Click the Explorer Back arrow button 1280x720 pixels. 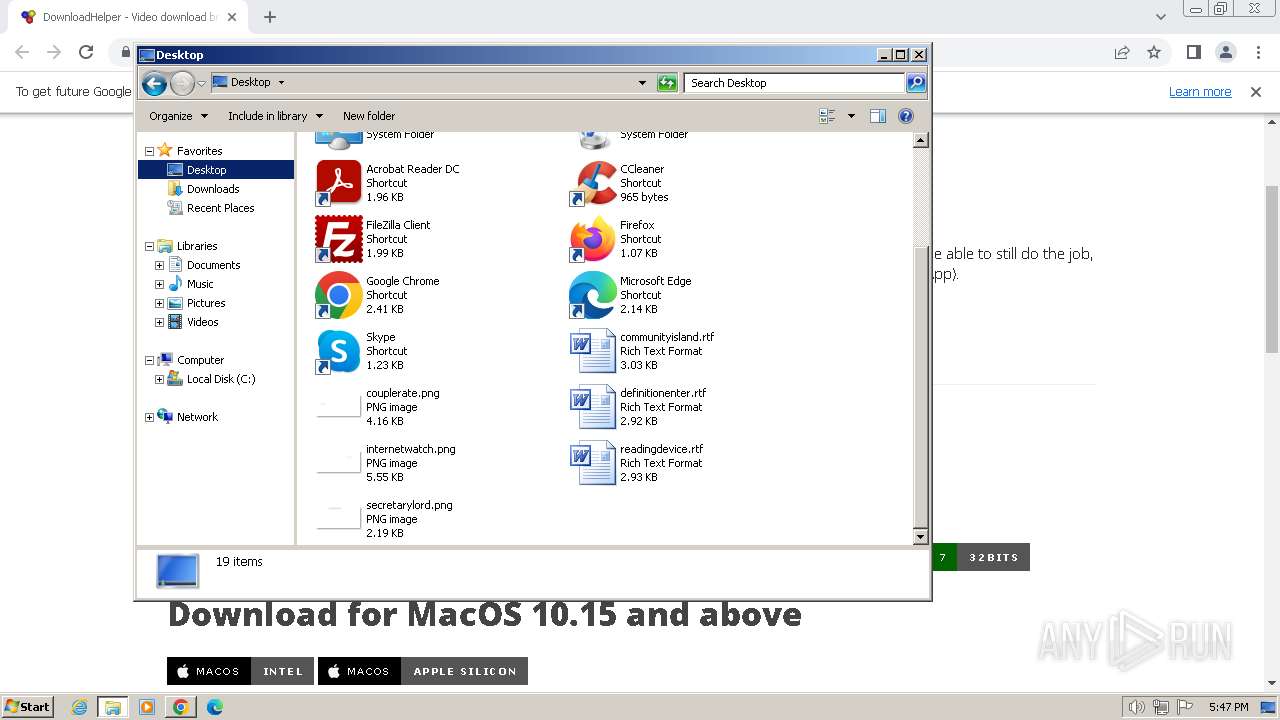tap(154, 83)
